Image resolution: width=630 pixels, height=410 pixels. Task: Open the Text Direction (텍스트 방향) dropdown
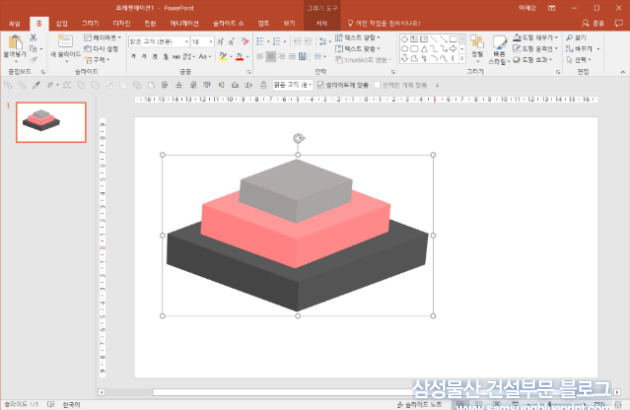[x=358, y=38]
